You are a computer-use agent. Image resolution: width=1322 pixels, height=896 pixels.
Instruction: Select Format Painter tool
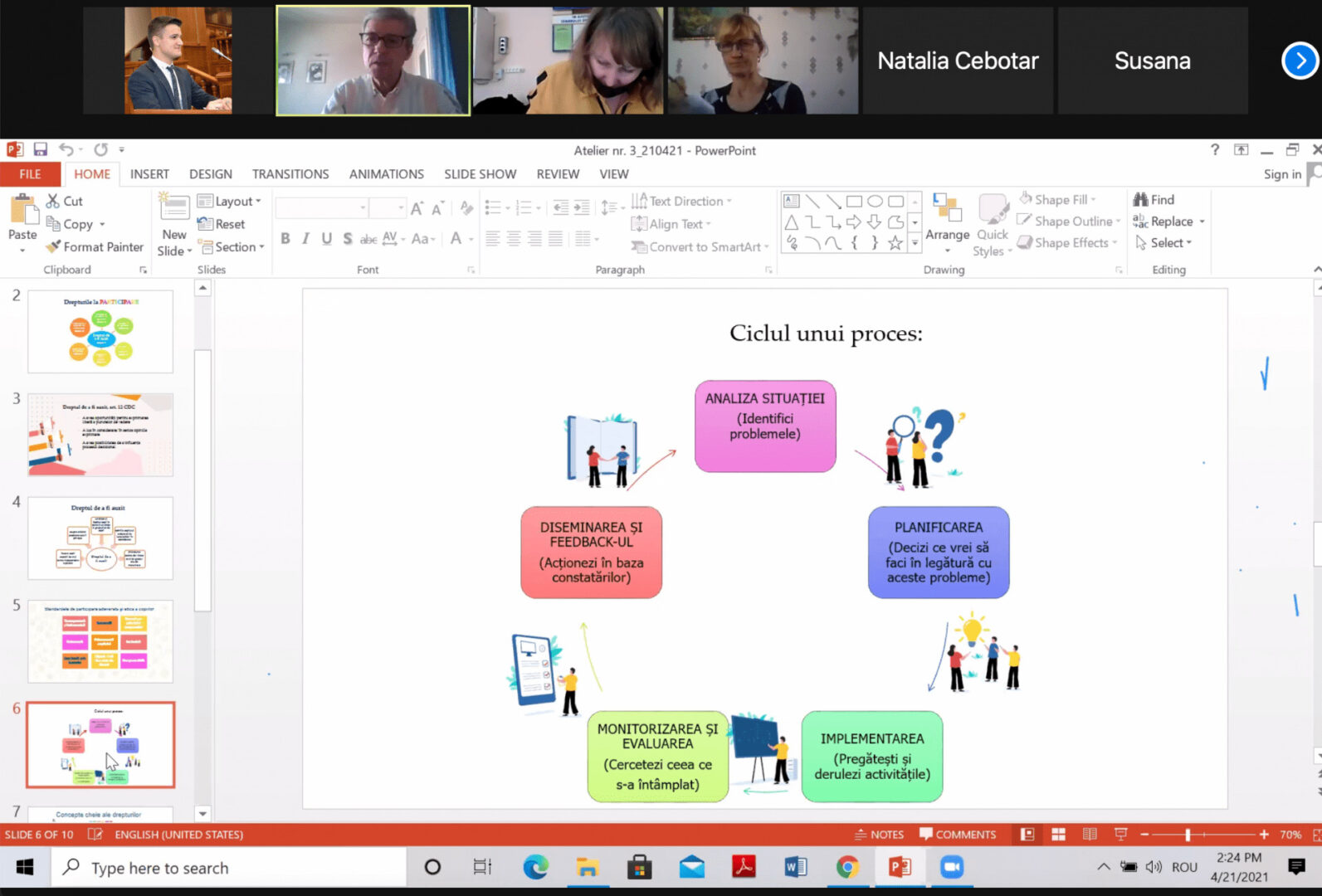click(95, 246)
